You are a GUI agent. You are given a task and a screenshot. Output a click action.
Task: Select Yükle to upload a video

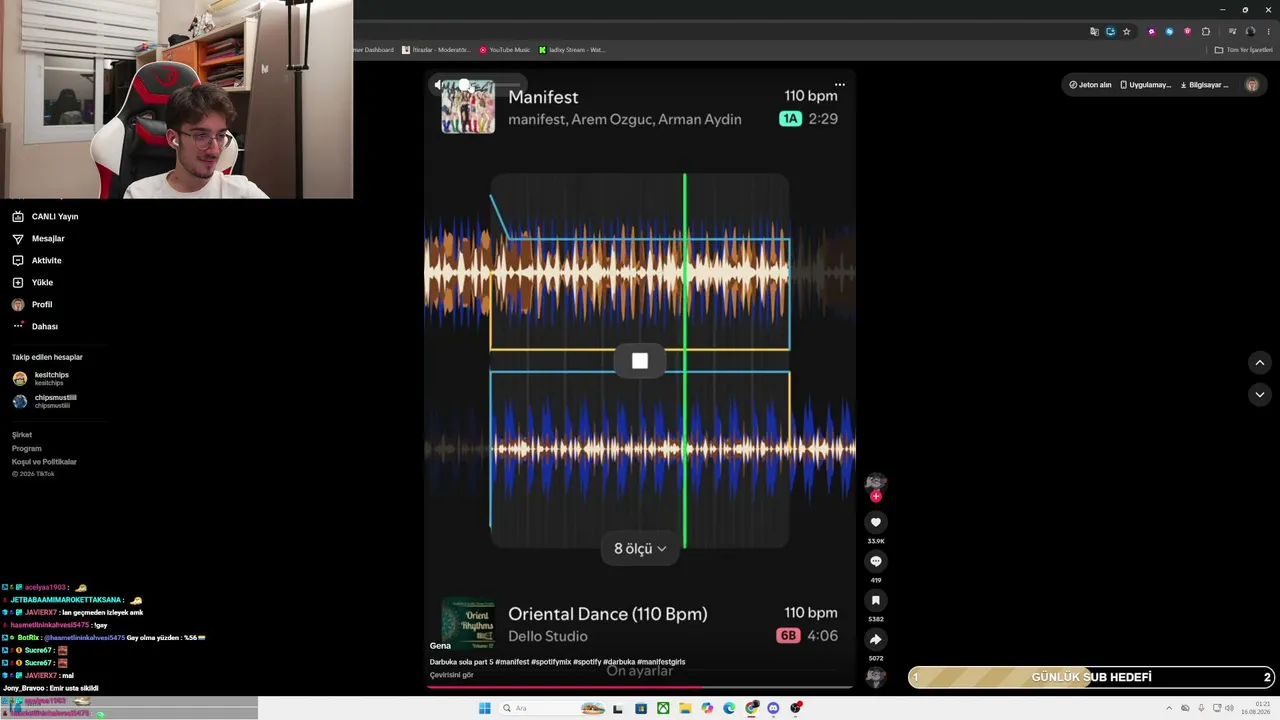click(x=33, y=282)
